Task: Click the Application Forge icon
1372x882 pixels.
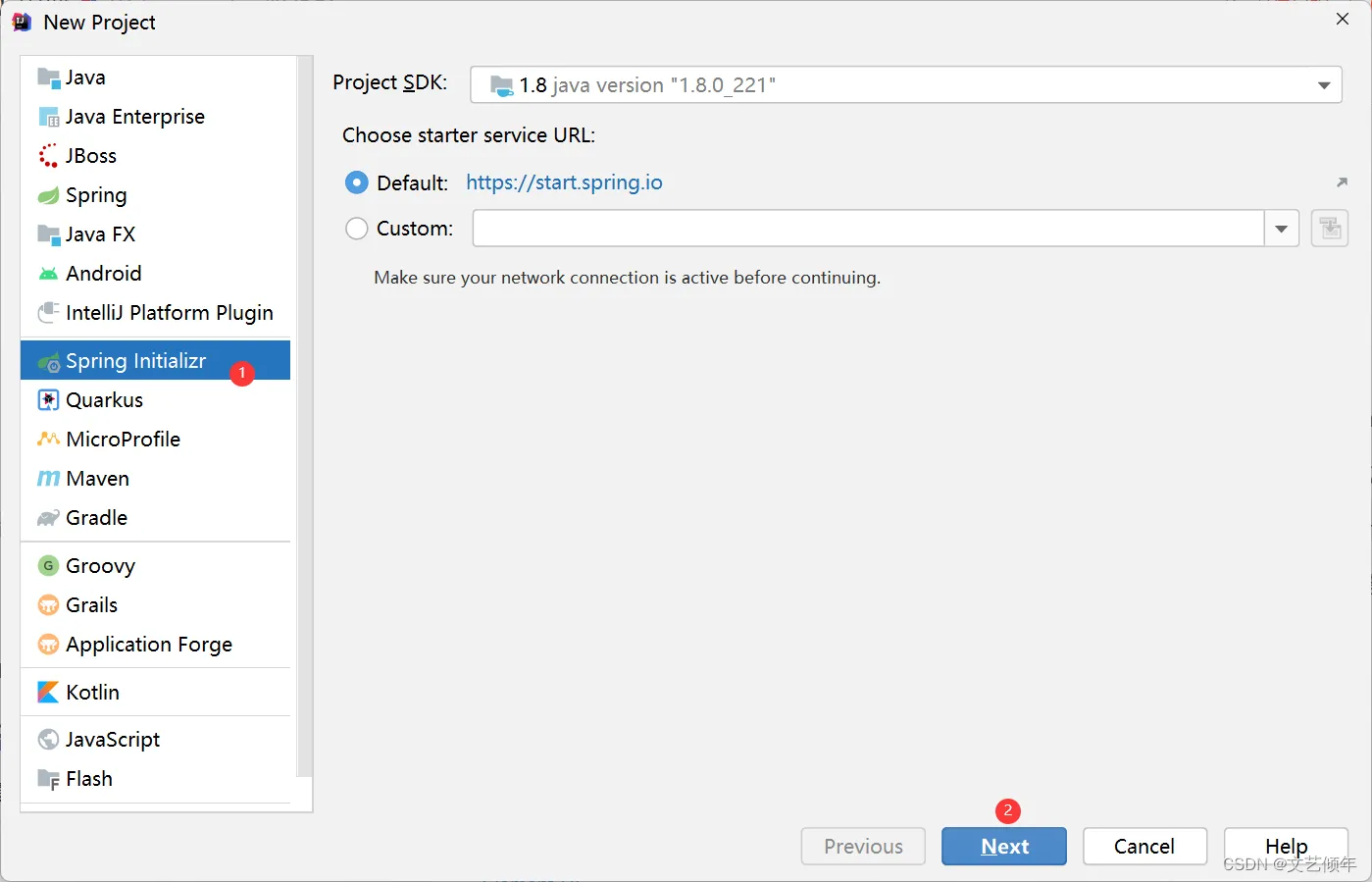Action: [x=48, y=645]
